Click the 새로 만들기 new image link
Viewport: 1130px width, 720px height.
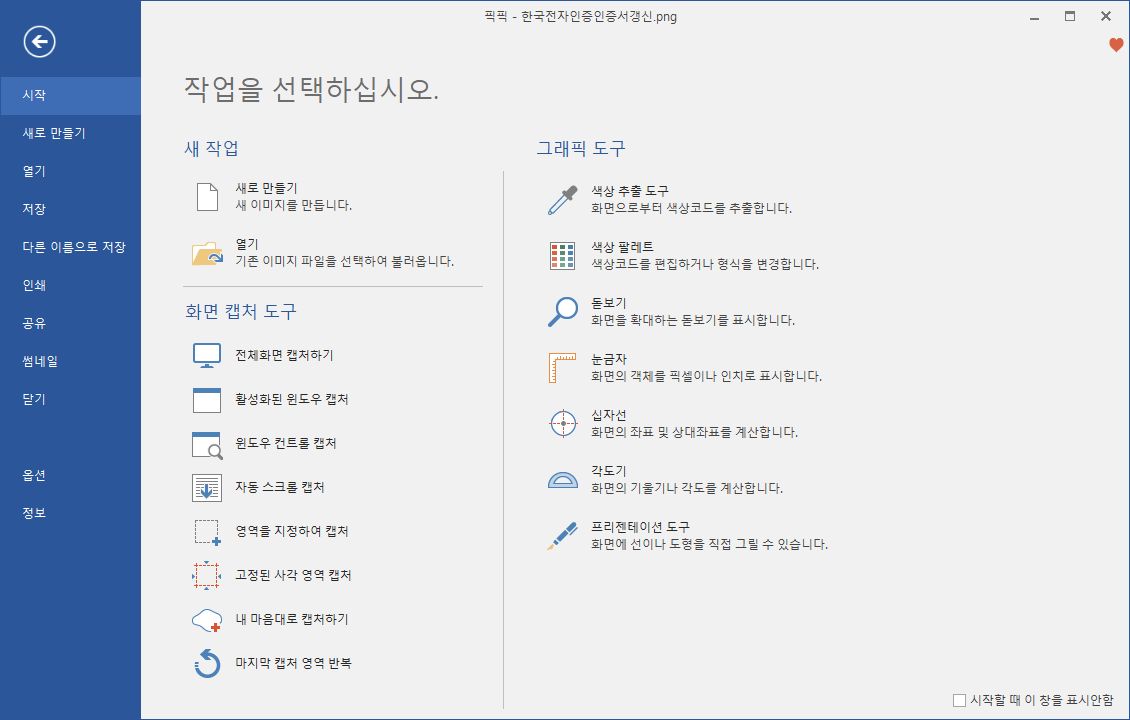(x=266, y=188)
